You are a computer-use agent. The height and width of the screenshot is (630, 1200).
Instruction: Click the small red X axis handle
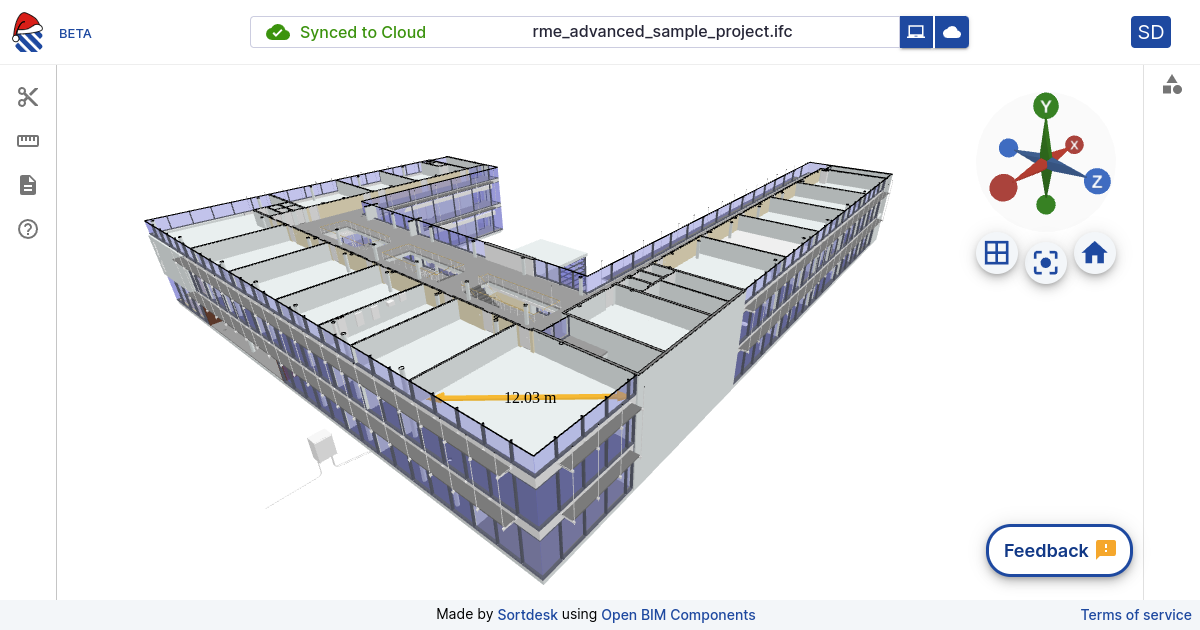pyautogui.click(x=1075, y=145)
